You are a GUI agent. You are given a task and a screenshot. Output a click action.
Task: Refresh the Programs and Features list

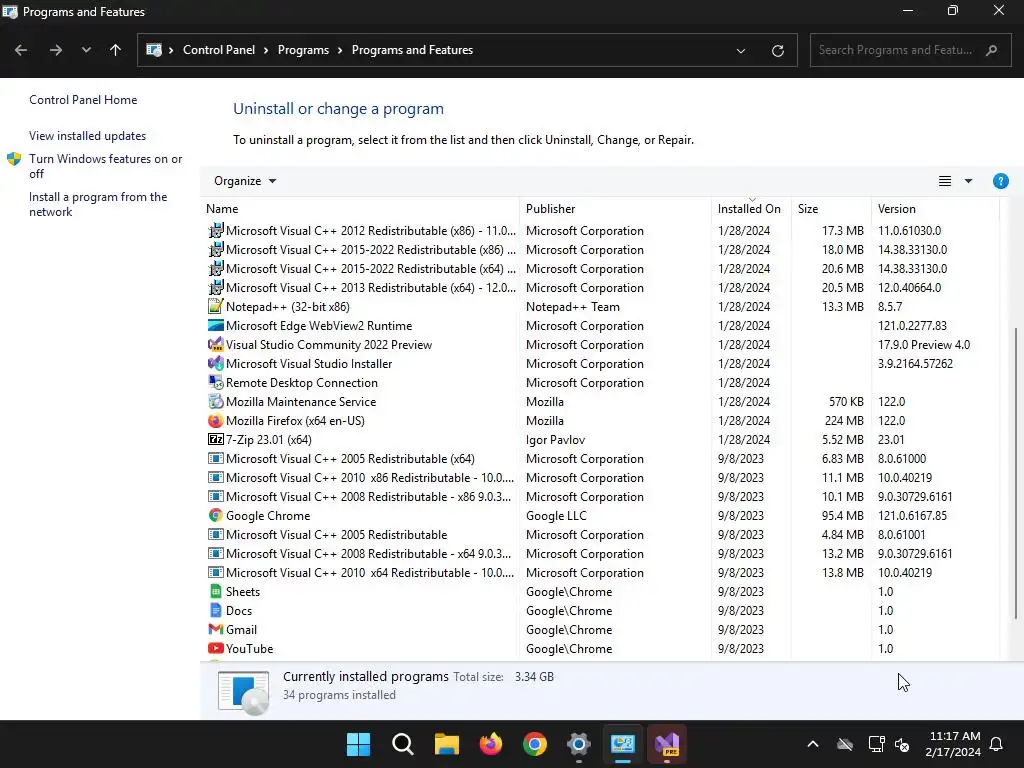click(x=778, y=51)
